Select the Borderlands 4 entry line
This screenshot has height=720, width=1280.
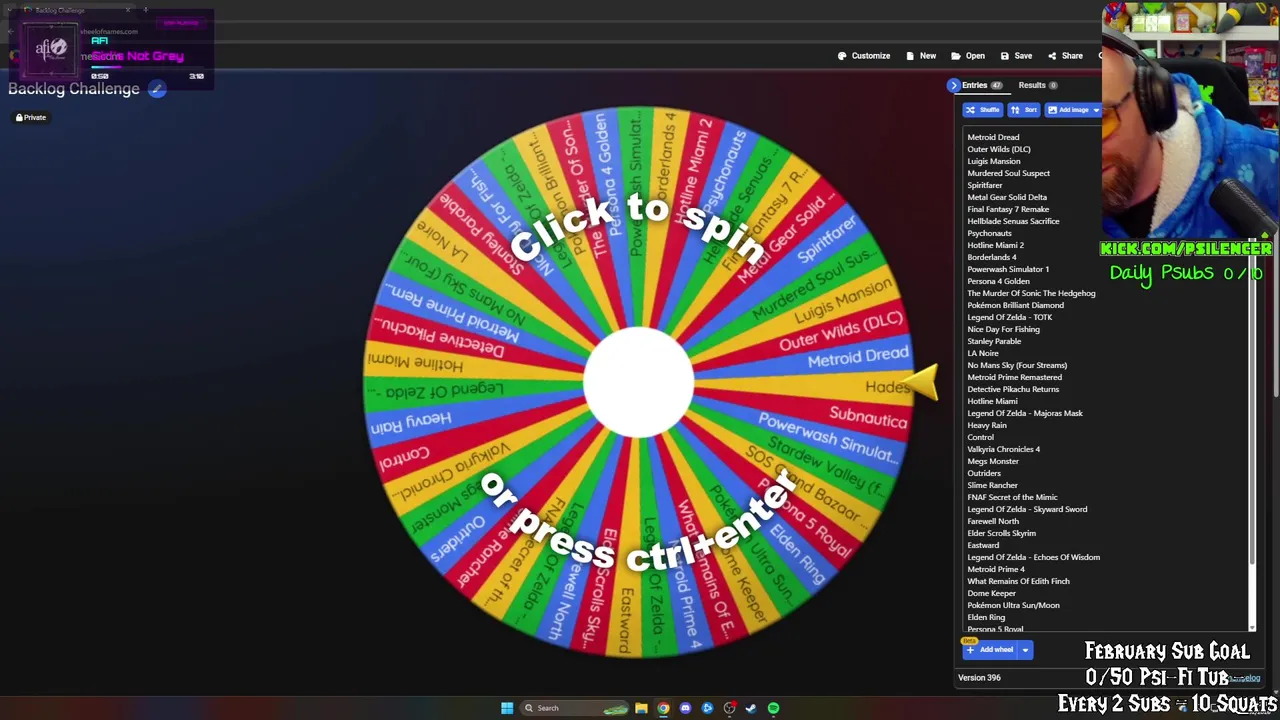(x=992, y=258)
